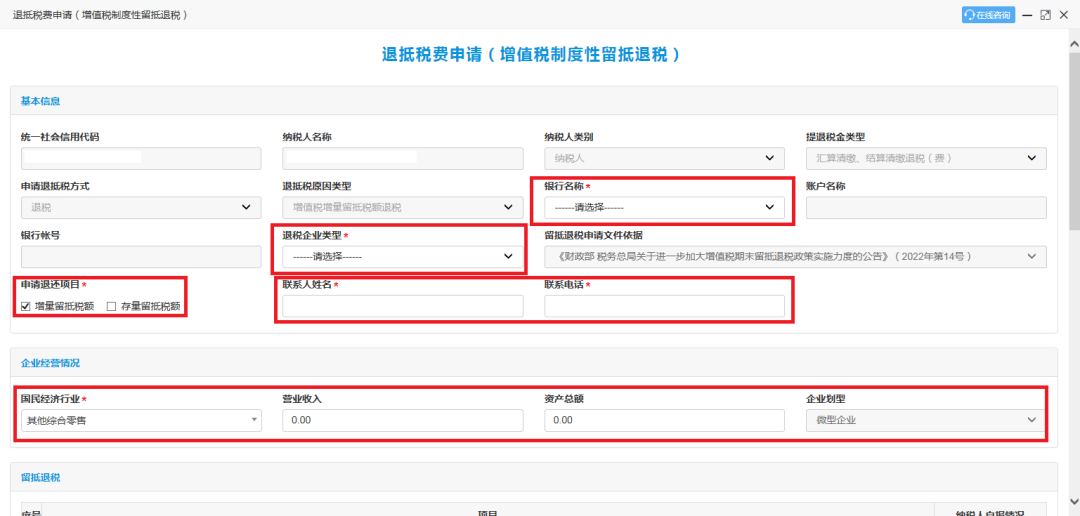Enable the 存量留抵税额 checkbox

pos(112,307)
